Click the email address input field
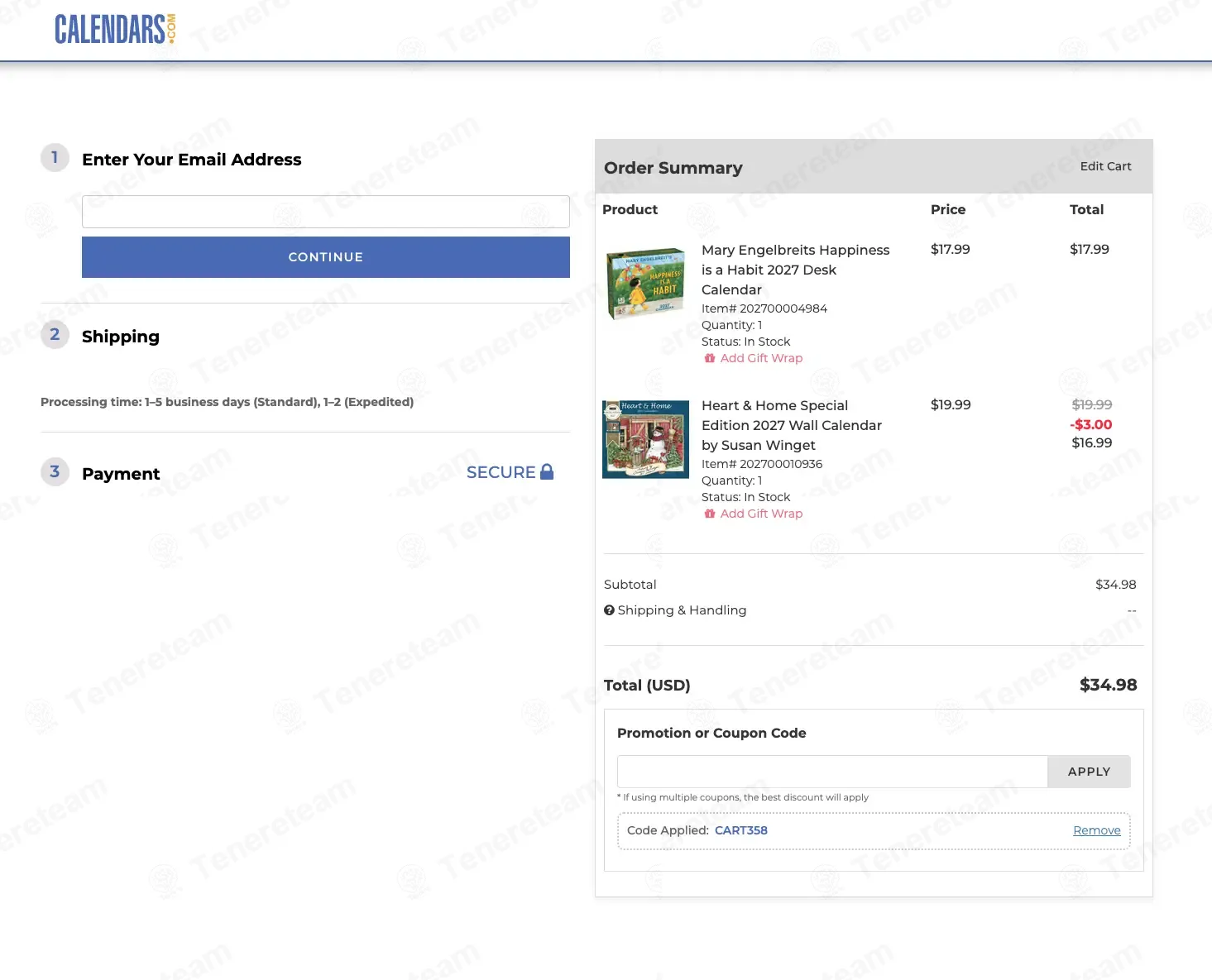This screenshot has height=980, width=1212. 326,212
